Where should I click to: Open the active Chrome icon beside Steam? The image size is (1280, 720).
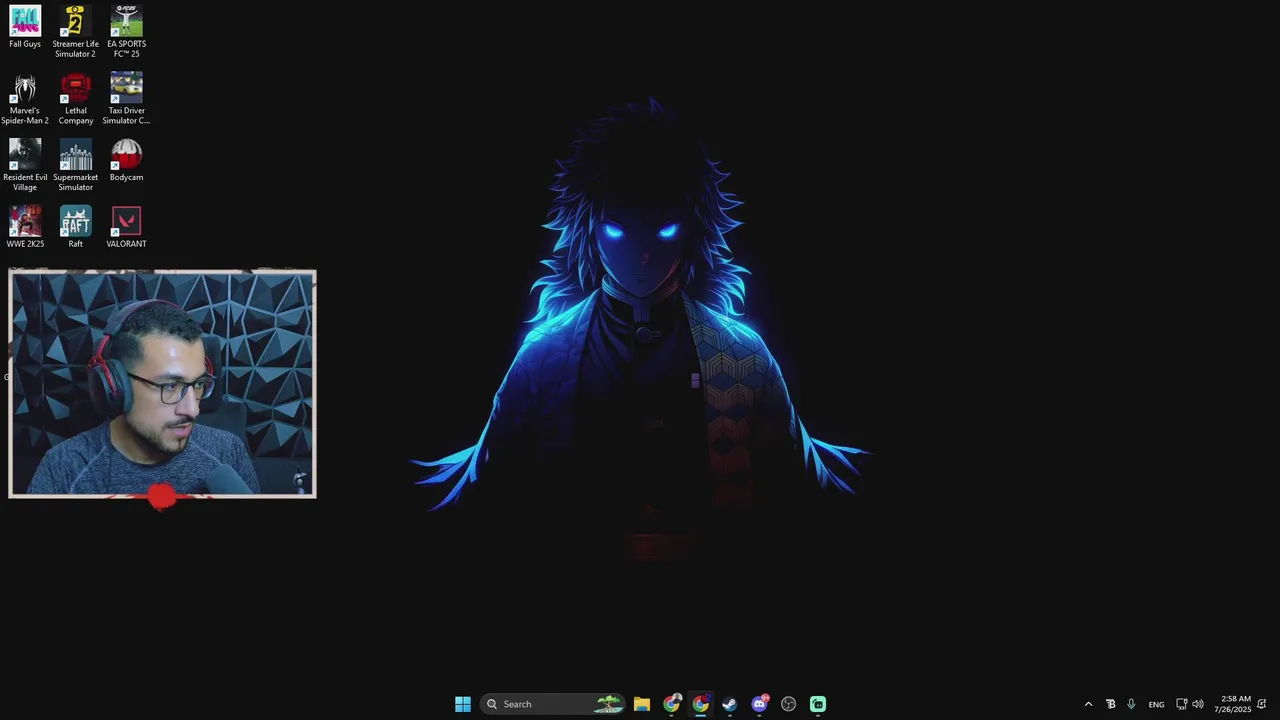(701, 704)
